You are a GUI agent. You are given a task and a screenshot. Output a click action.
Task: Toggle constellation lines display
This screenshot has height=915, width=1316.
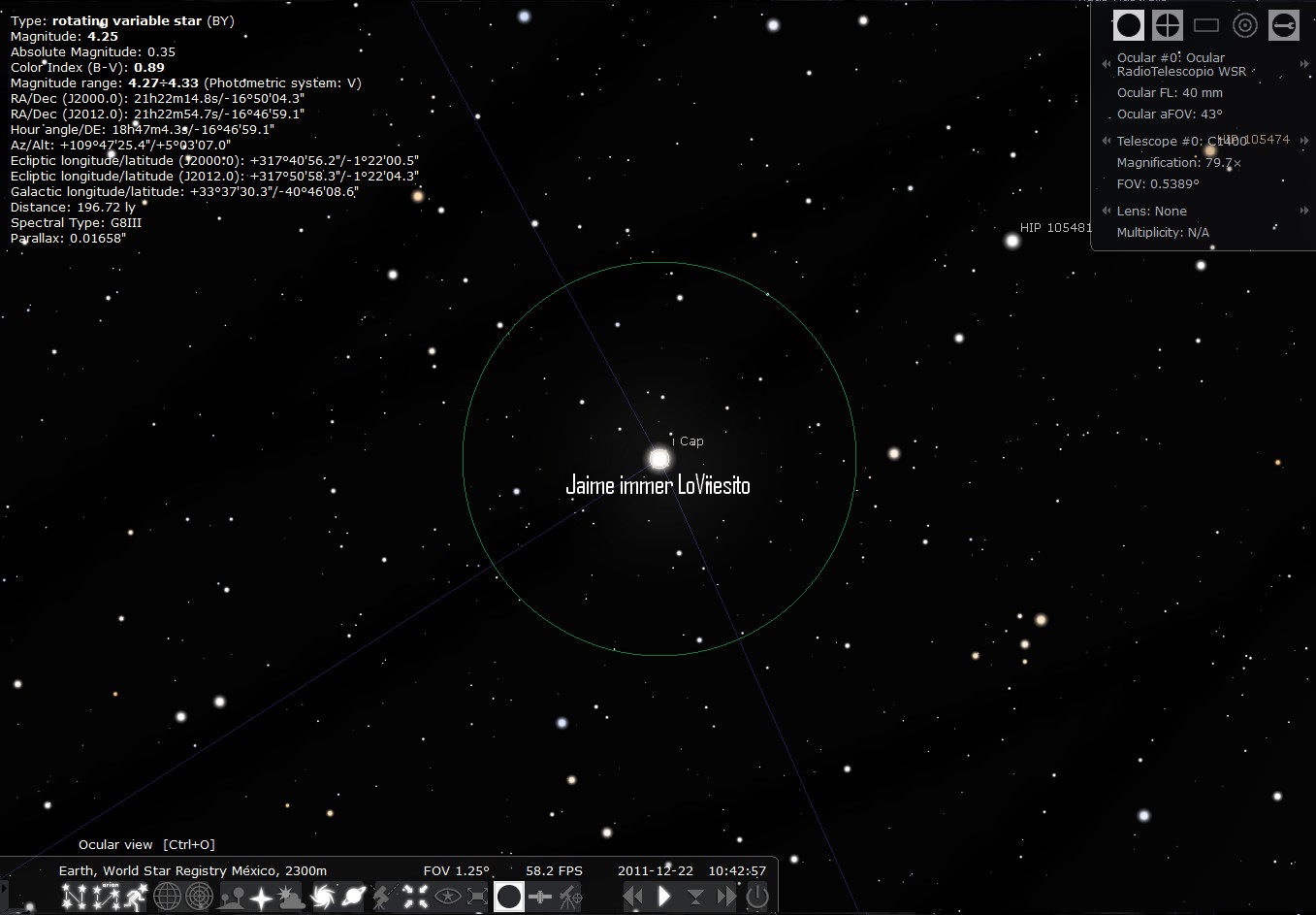coord(74,898)
